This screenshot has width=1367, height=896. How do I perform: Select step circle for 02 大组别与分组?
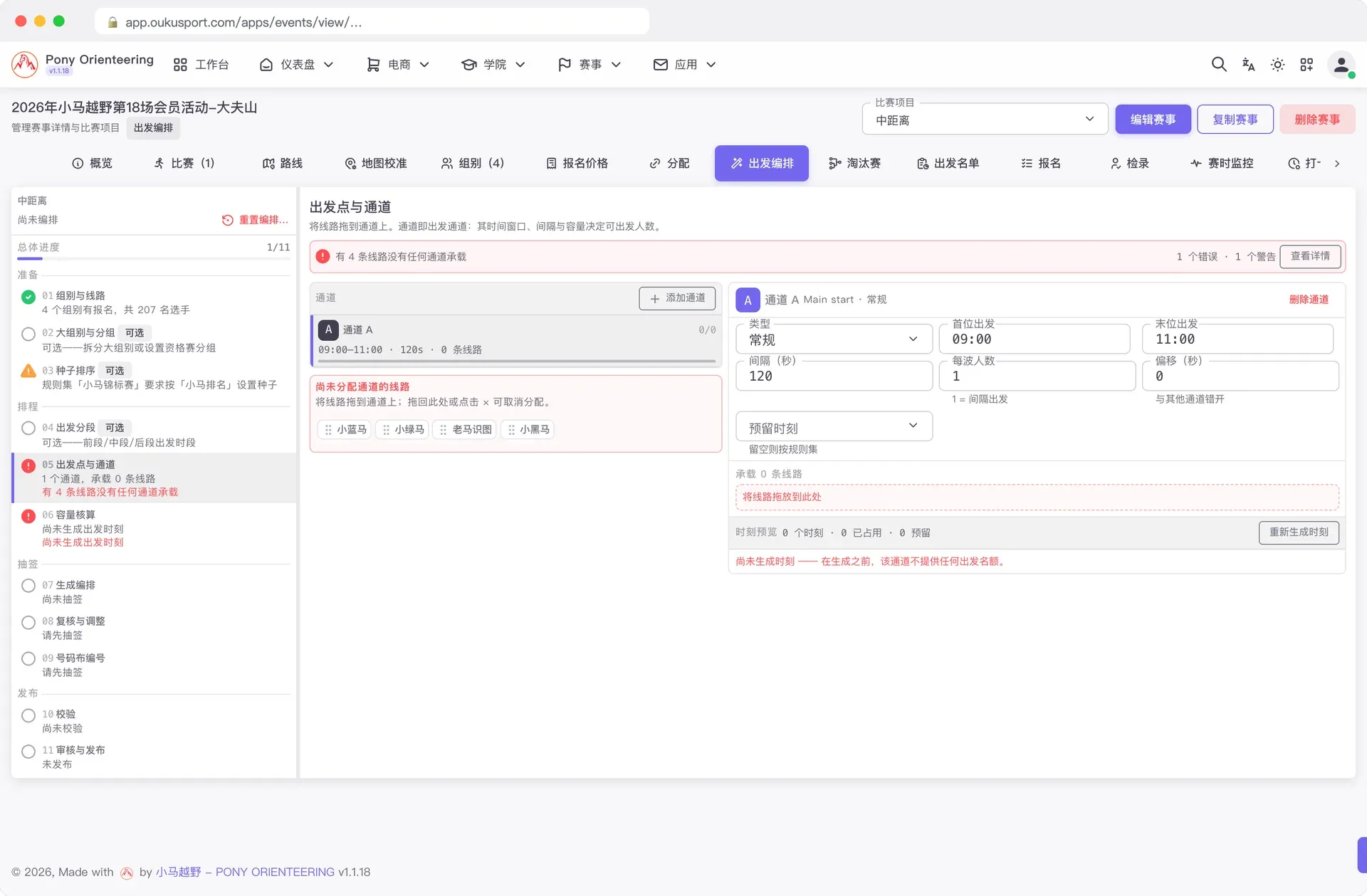click(x=28, y=334)
